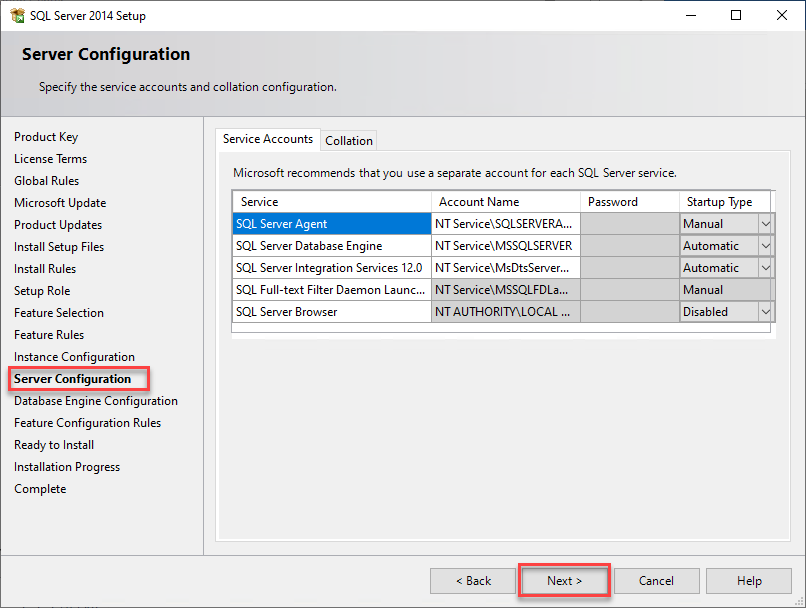
Task: Open Help for this setup page
Action: coord(748,581)
